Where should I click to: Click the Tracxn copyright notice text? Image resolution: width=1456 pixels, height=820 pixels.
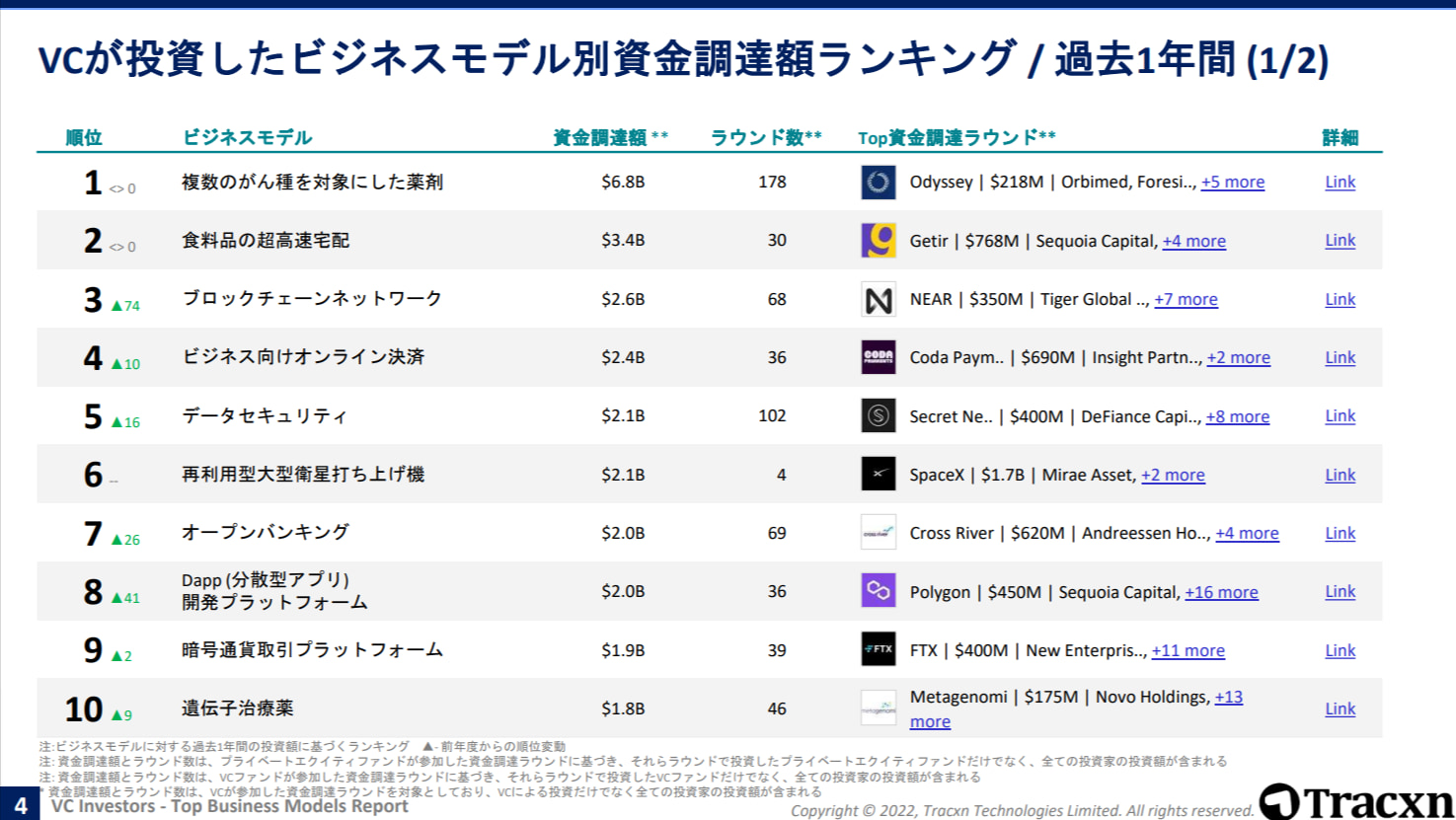(x=1022, y=811)
